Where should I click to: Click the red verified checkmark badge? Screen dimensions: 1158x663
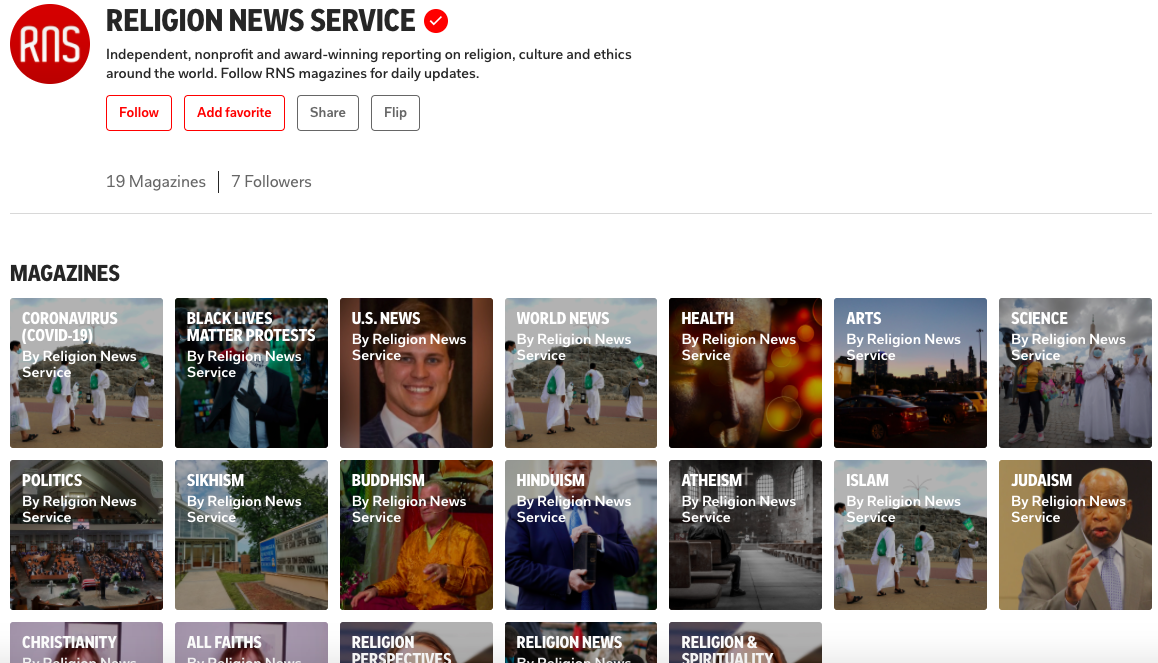[435, 20]
